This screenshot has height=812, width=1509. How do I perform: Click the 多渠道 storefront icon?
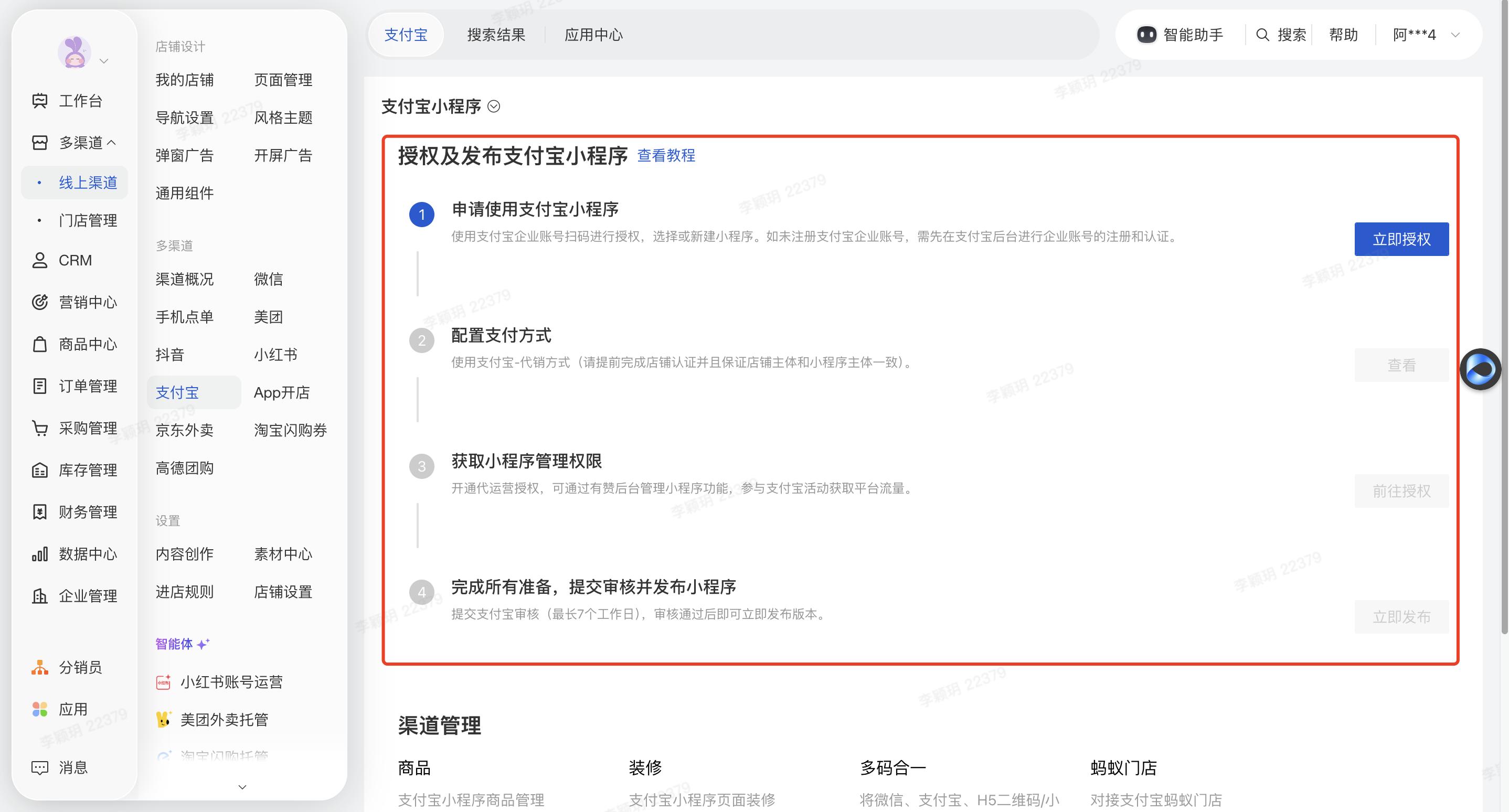[x=39, y=142]
